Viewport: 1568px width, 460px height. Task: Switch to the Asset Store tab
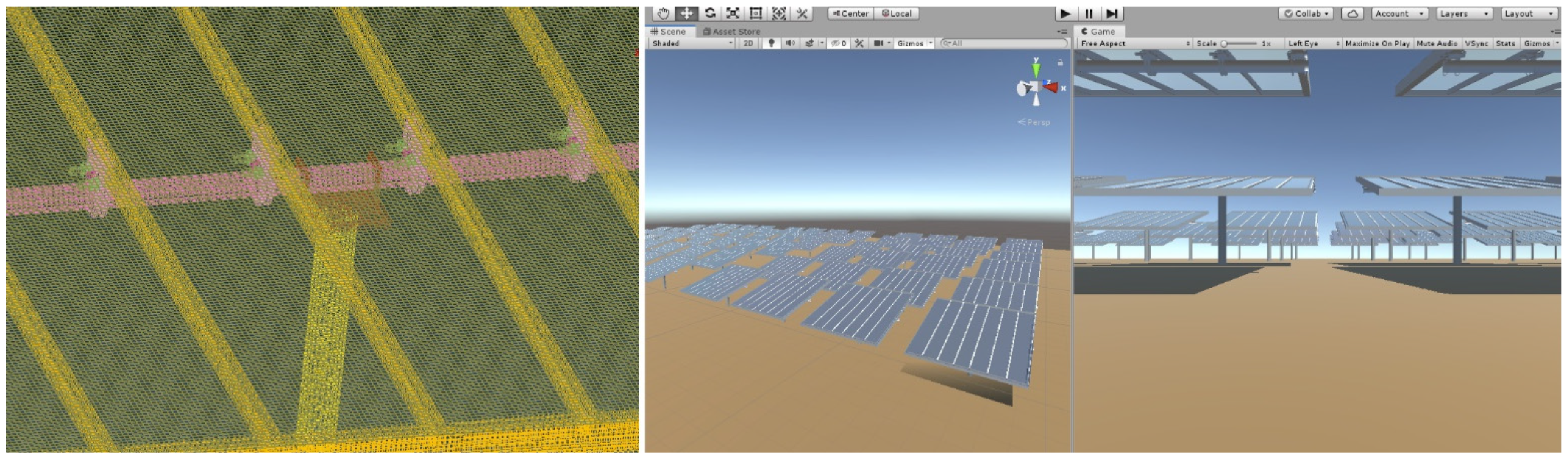[731, 31]
